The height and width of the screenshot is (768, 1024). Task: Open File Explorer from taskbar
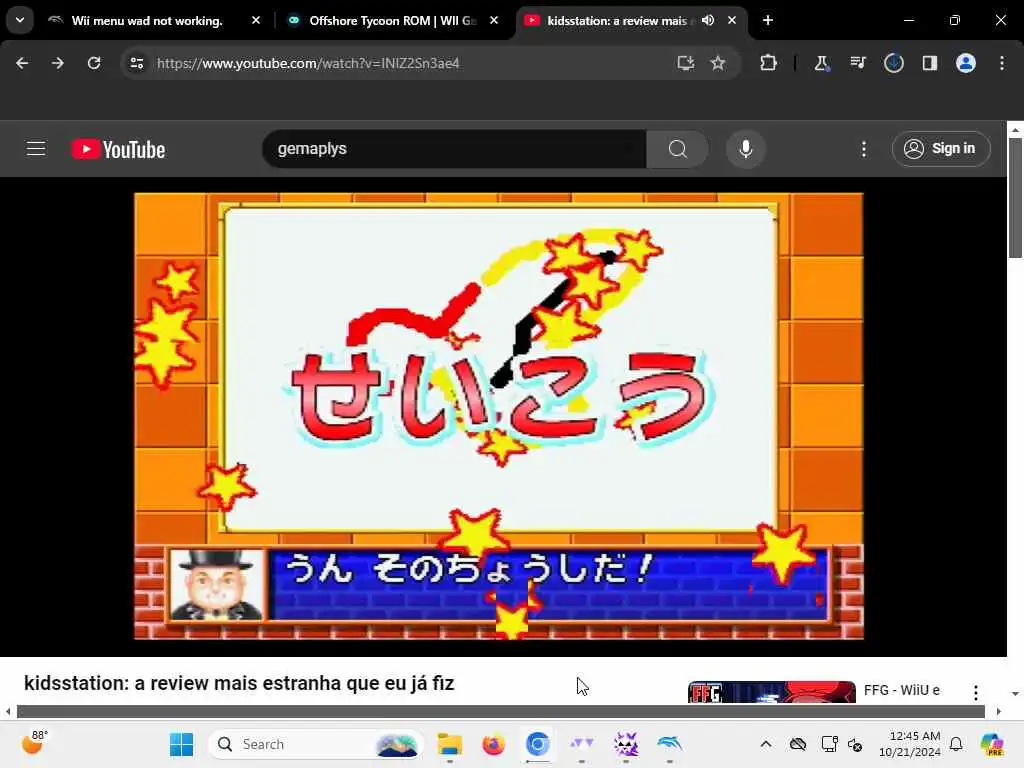pyautogui.click(x=449, y=744)
